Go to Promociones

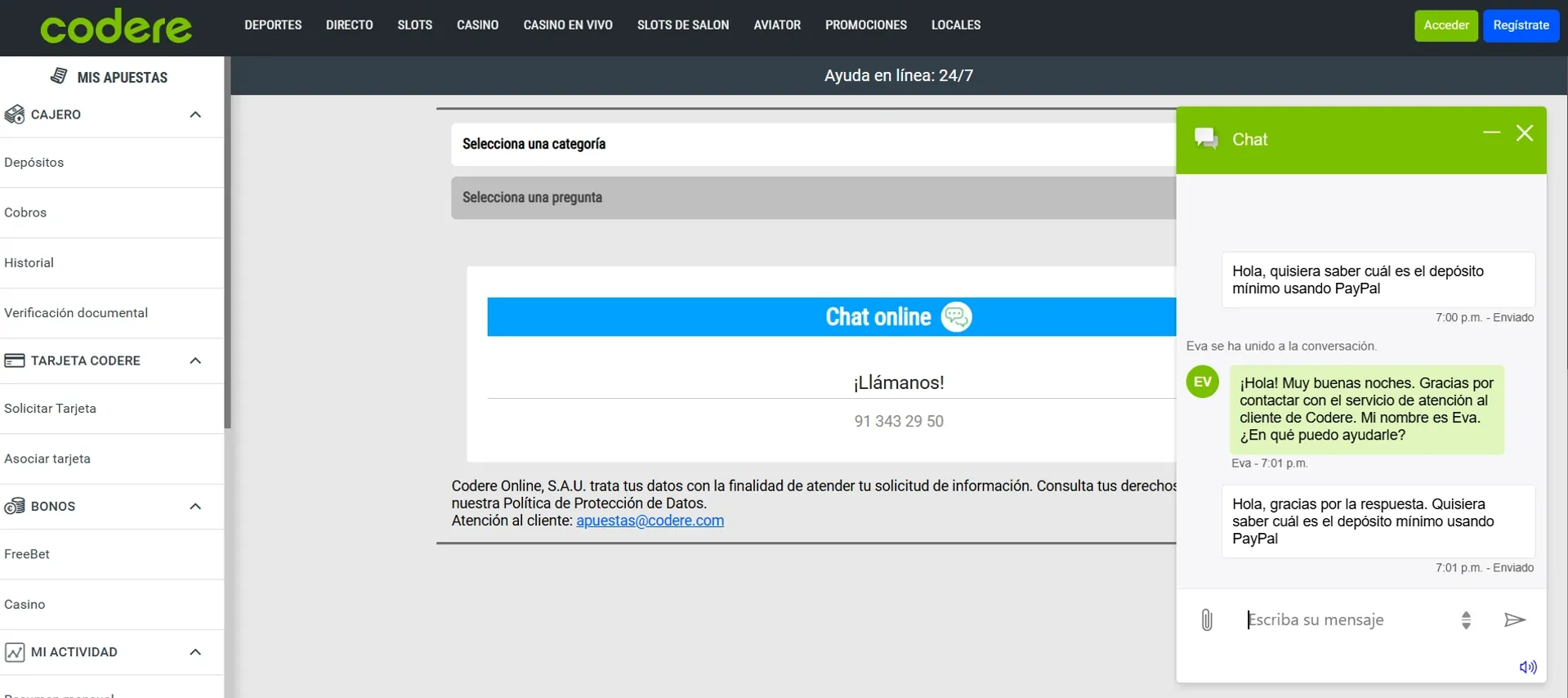click(x=866, y=25)
